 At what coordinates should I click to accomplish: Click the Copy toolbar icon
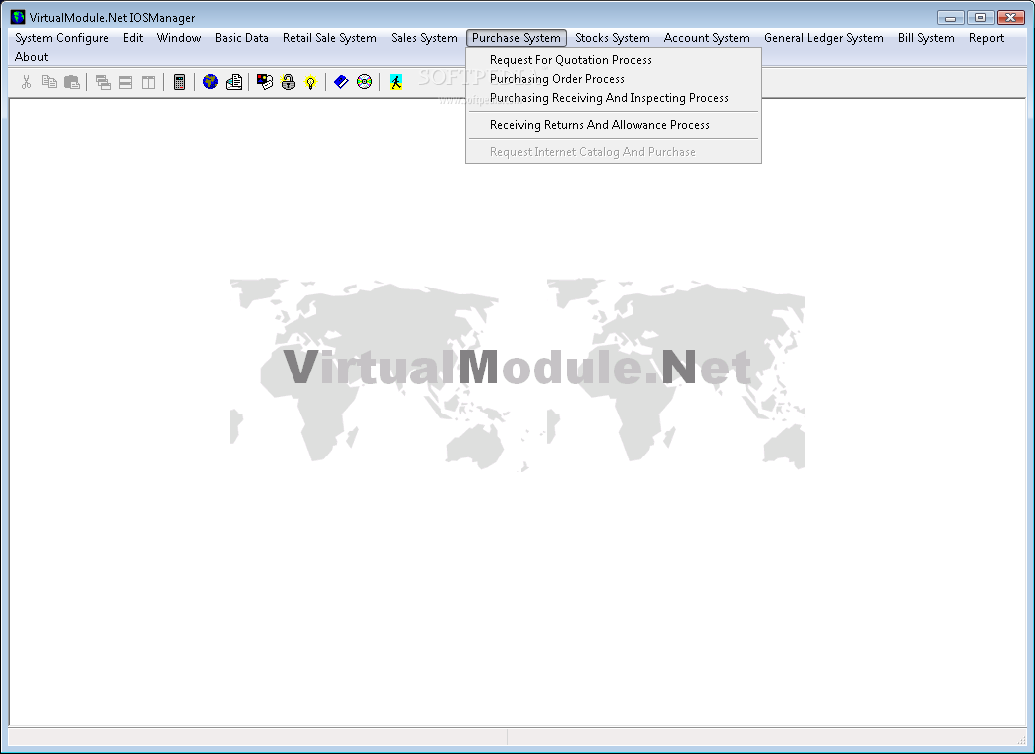(50, 82)
